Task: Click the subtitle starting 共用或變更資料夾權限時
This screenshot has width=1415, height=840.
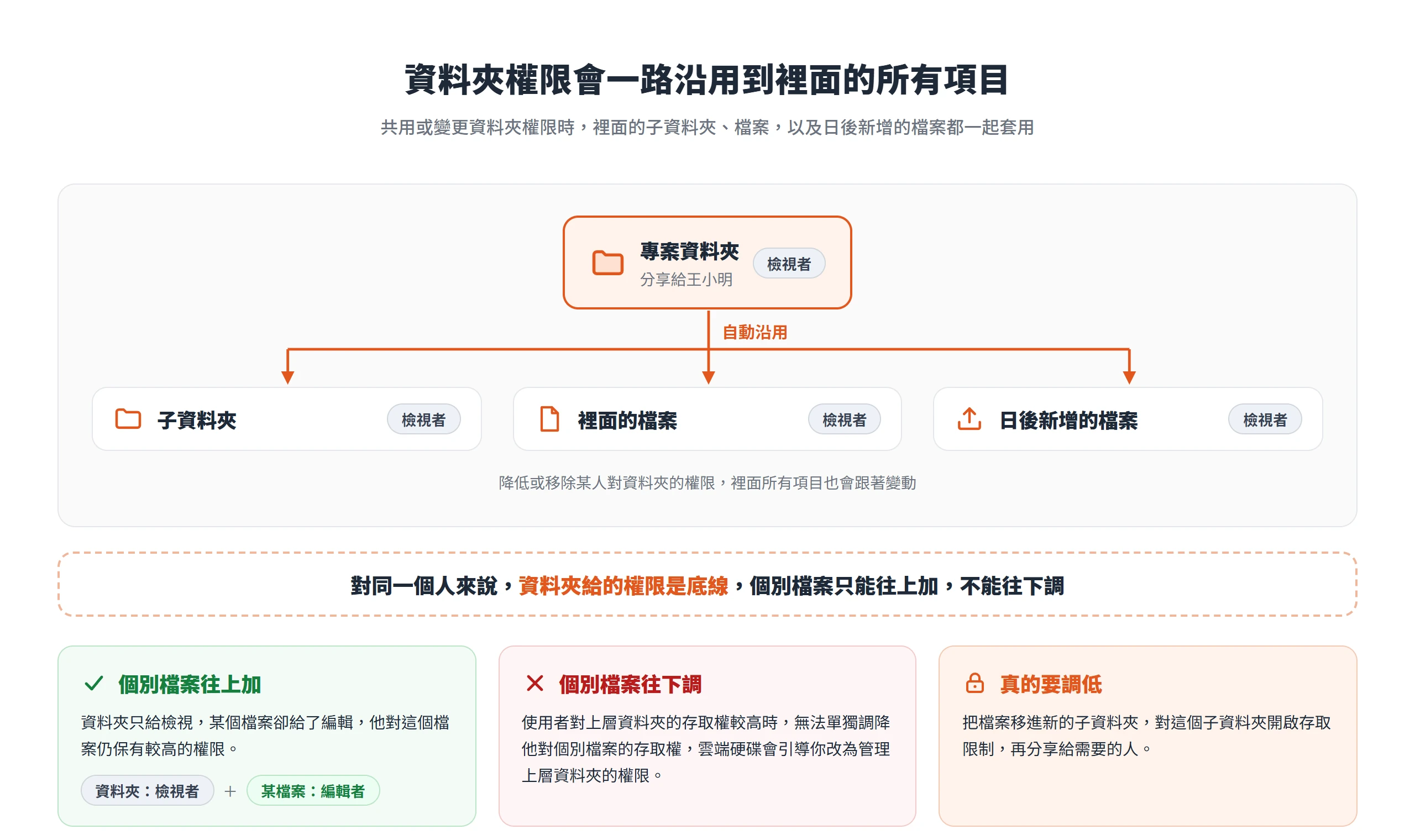Action: click(707, 127)
